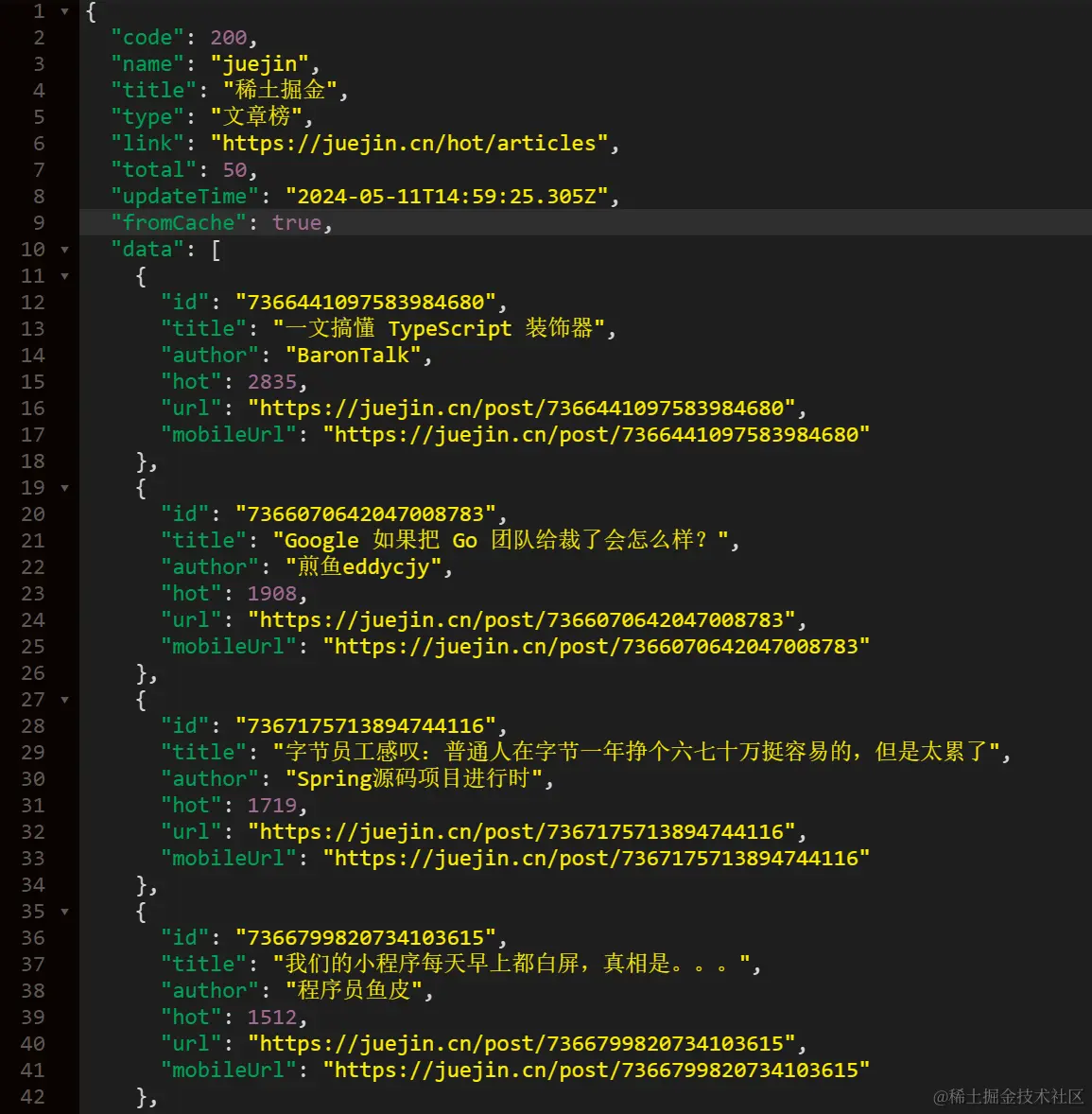The height and width of the screenshot is (1114, 1092).
Task: Click the "code" value 200
Action: point(229,38)
